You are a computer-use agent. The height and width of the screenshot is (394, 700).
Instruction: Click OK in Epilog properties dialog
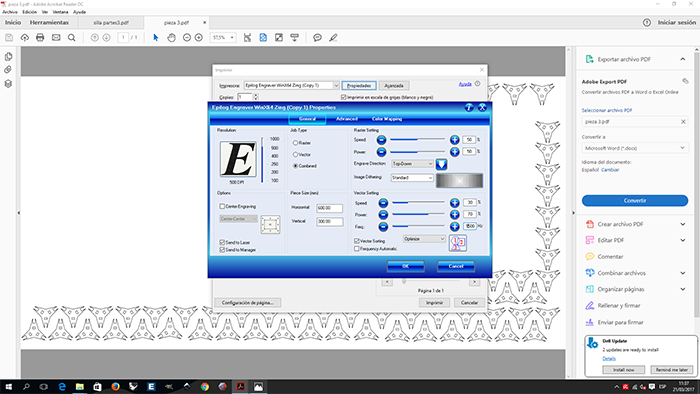pyautogui.click(x=405, y=266)
